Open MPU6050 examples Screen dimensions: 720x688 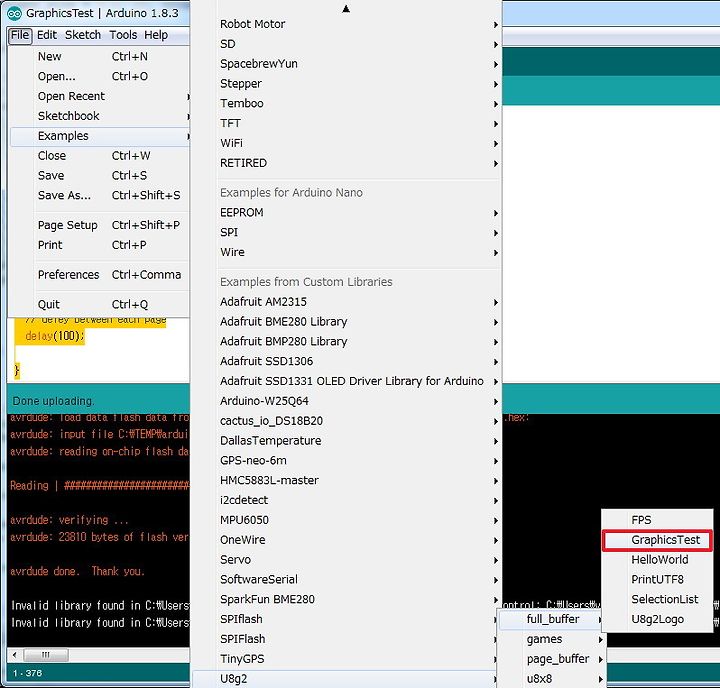point(347,520)
